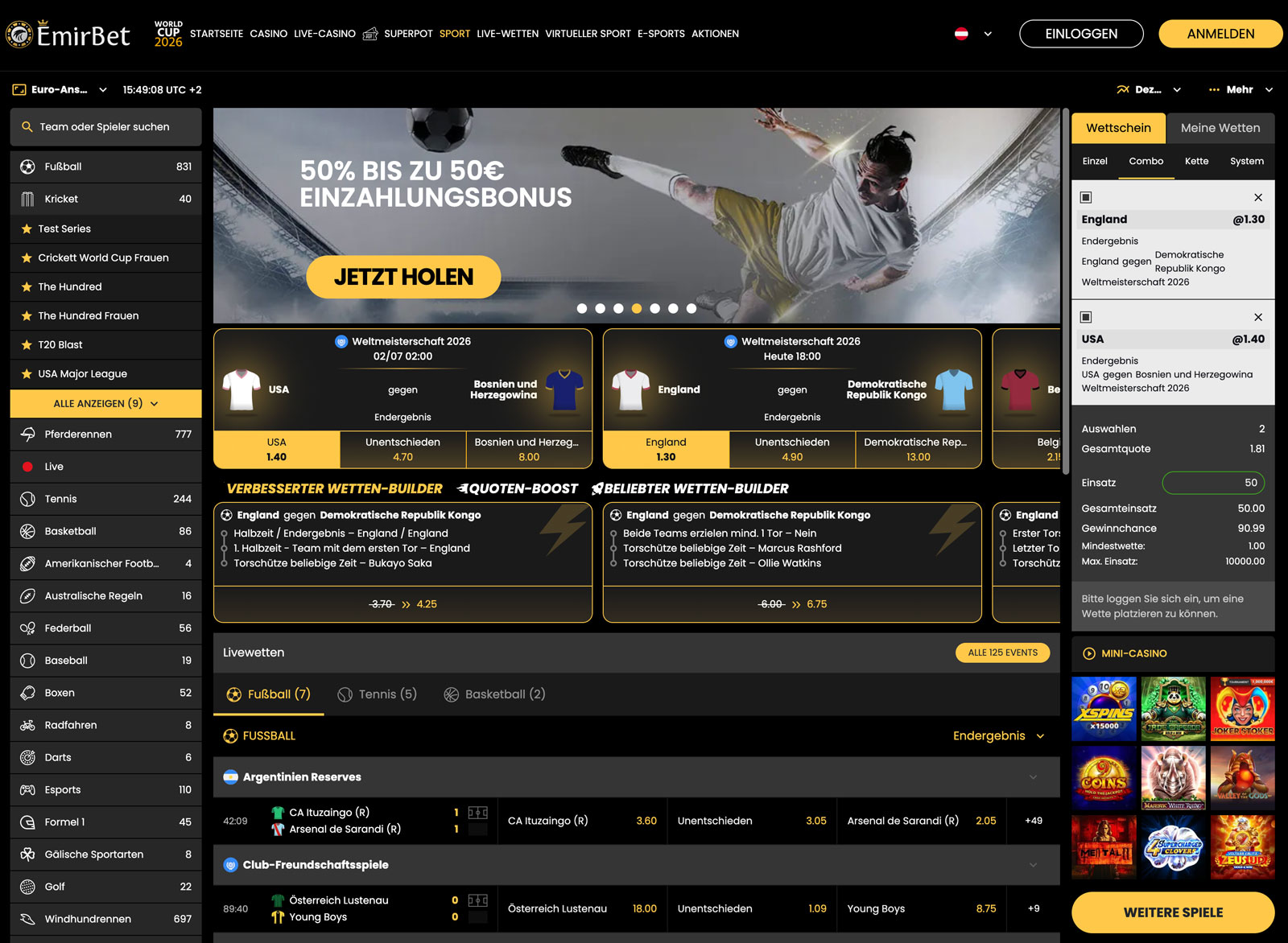The image size is (1288, 943).
Task: Select the fourth banner carousel dot
Action: pos(637,308)
